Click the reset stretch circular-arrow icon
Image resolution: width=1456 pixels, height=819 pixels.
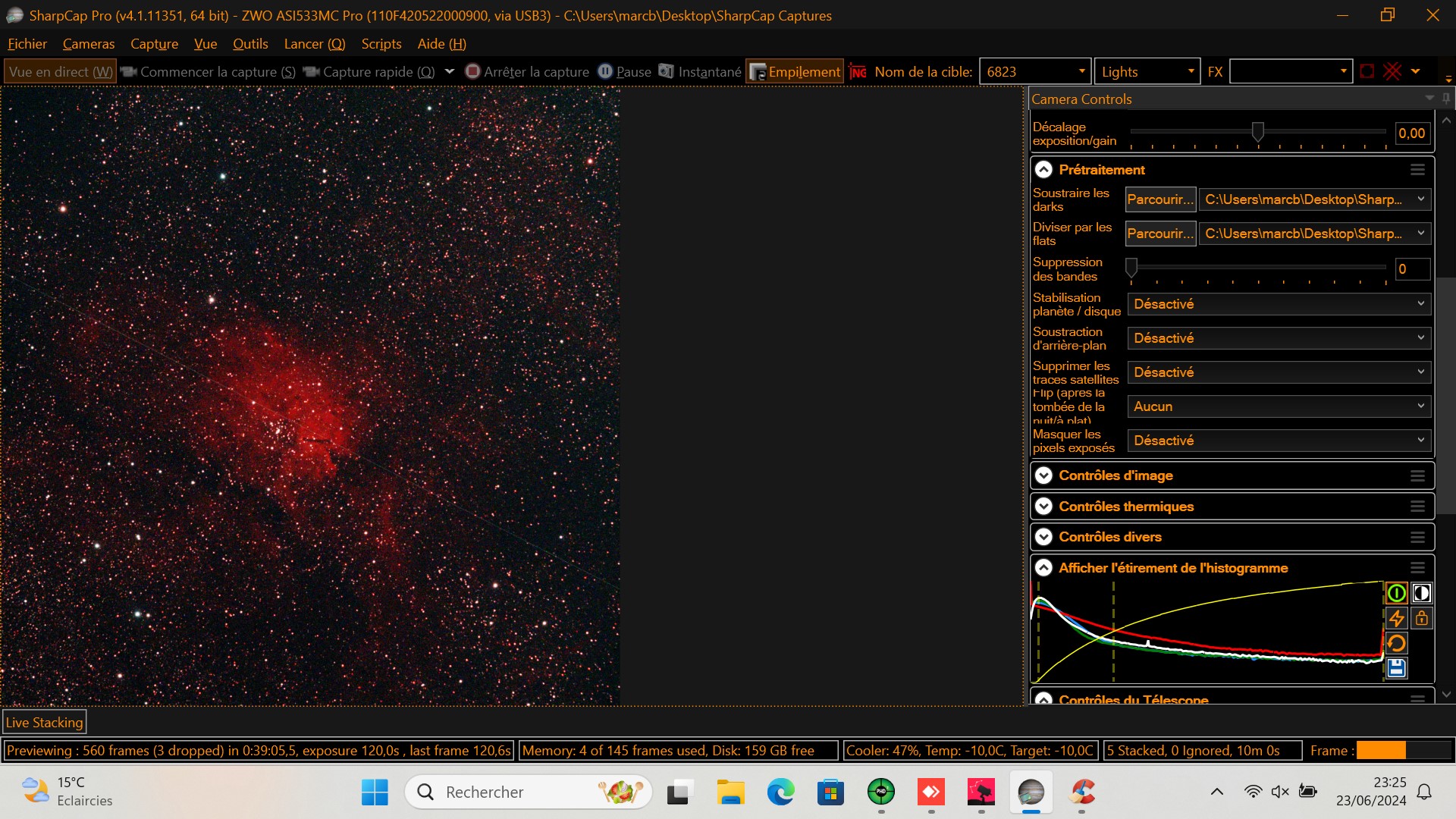pos(1396,643)
